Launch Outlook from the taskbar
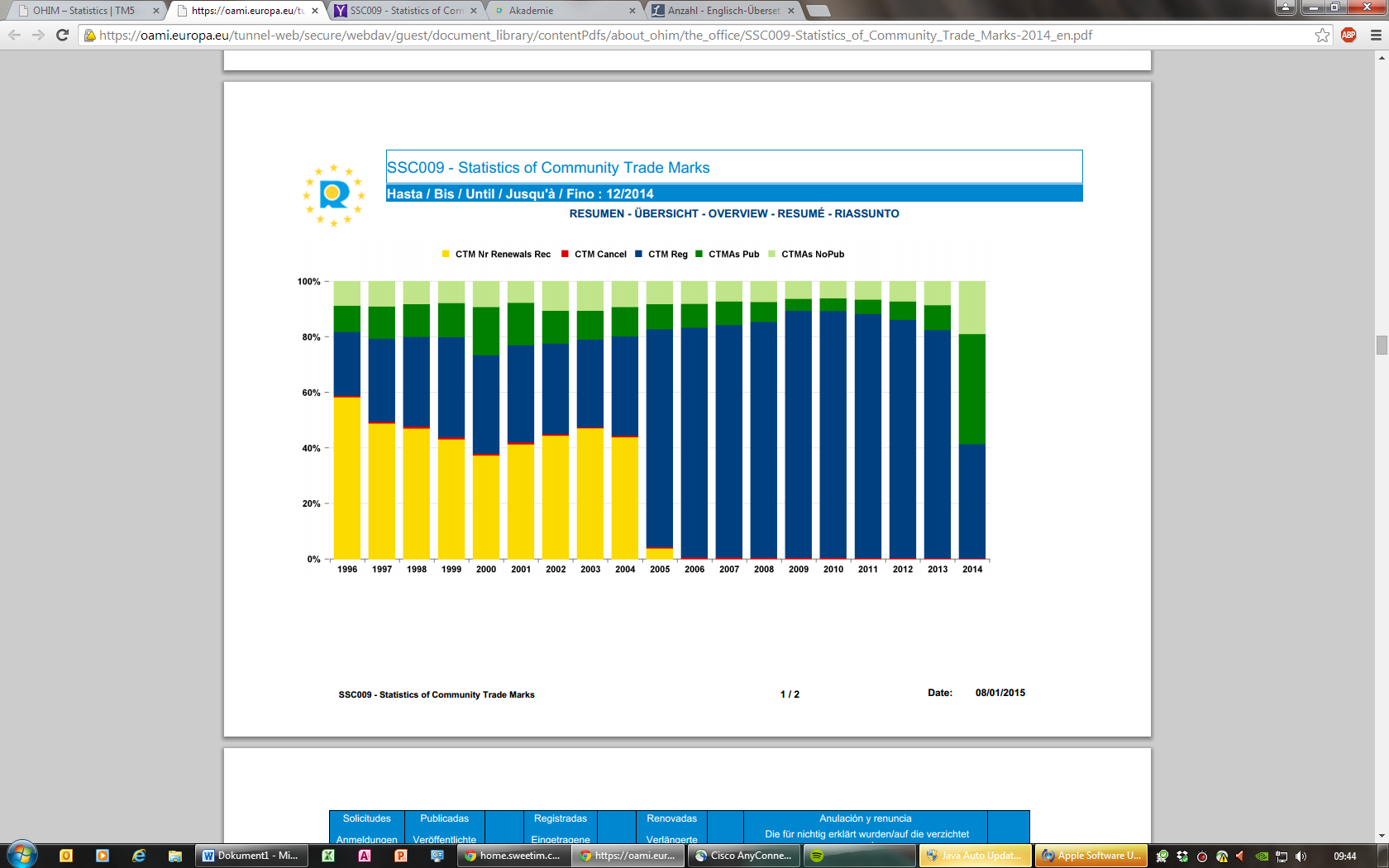Viewport: 1389px width, 868px height. [66, 856]
